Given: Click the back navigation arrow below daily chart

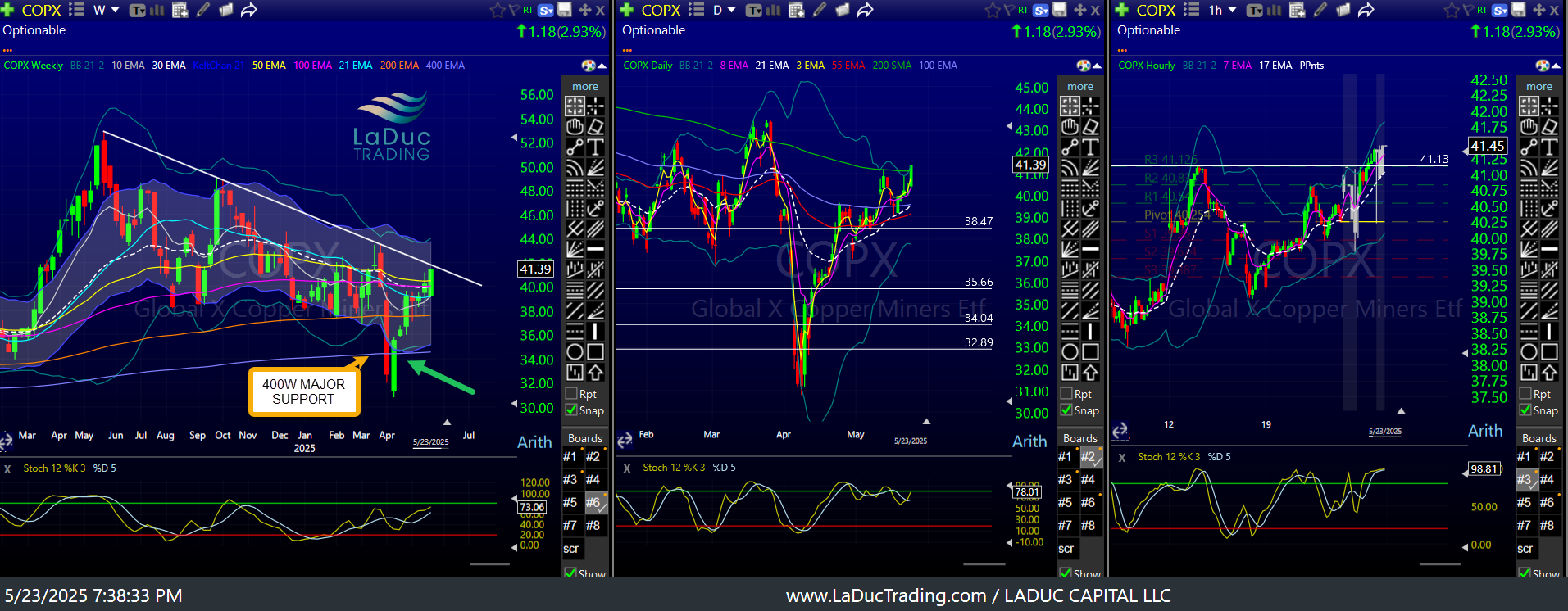Looking at the screenshot, I should (625, 441).
